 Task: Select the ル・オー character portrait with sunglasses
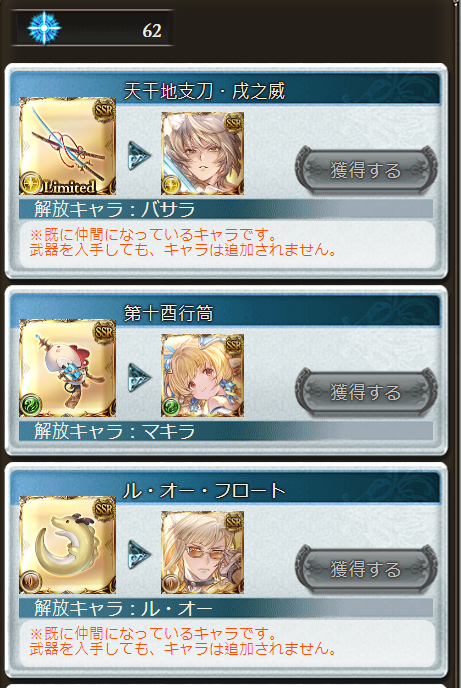(x=202, y=552)
